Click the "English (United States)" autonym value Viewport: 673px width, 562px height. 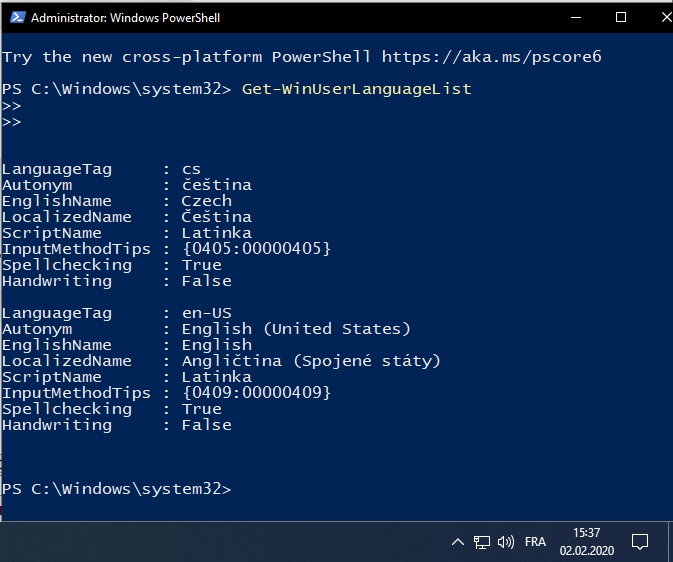[x=296, y=329]
